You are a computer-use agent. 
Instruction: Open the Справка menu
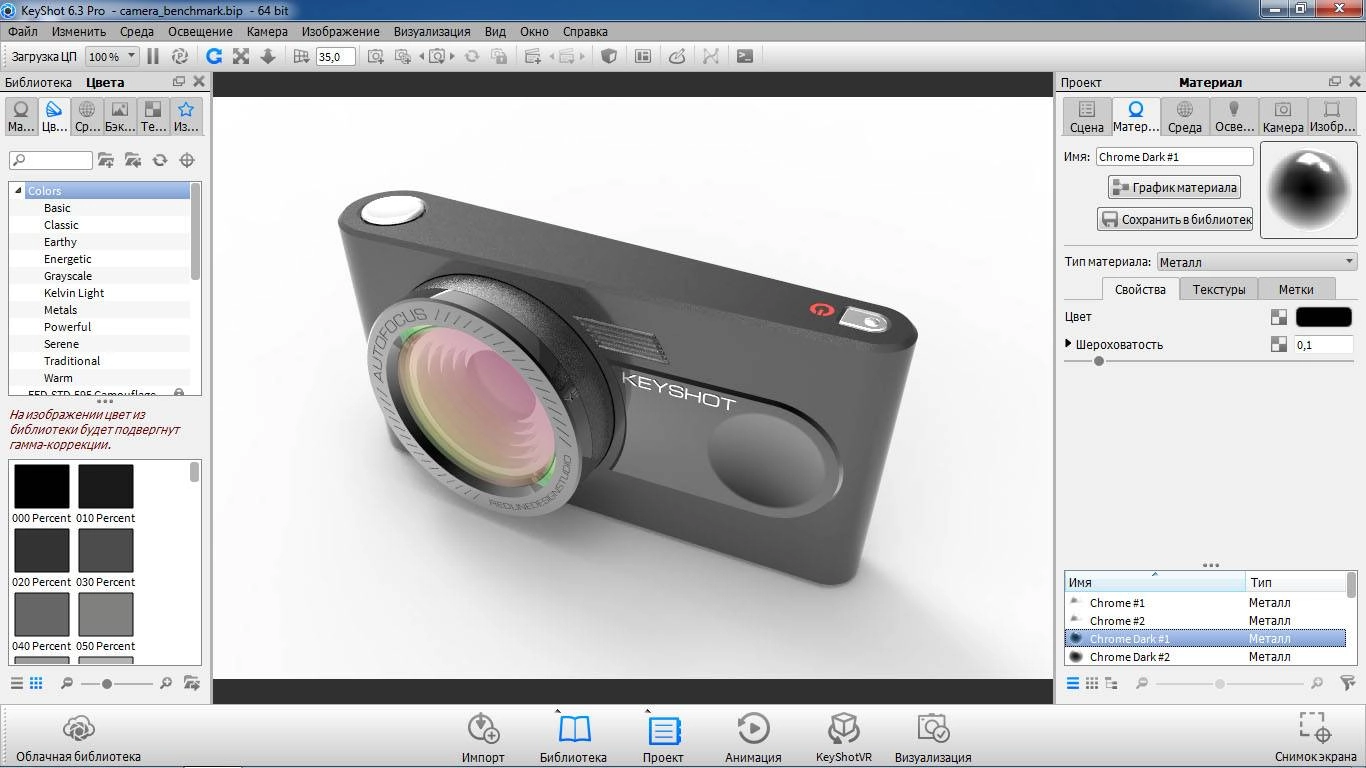[585, 31]
